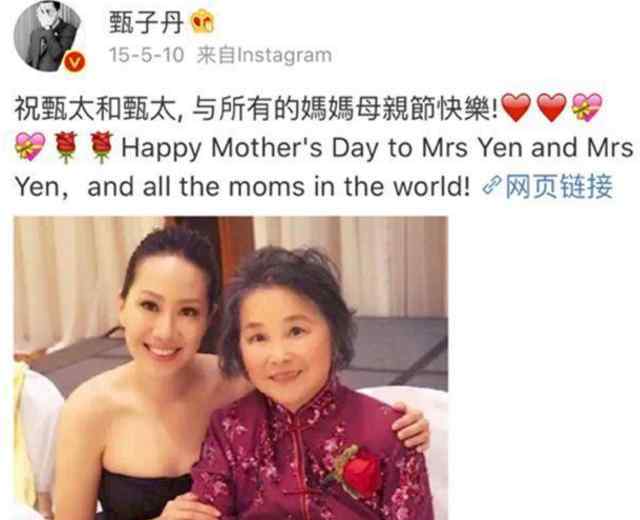
Task: Click the first rose emoji
Action: click(x=66, y=147)
